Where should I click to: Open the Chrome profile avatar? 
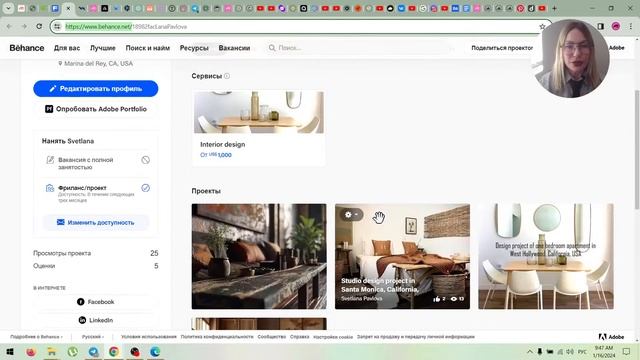(616, 27)
